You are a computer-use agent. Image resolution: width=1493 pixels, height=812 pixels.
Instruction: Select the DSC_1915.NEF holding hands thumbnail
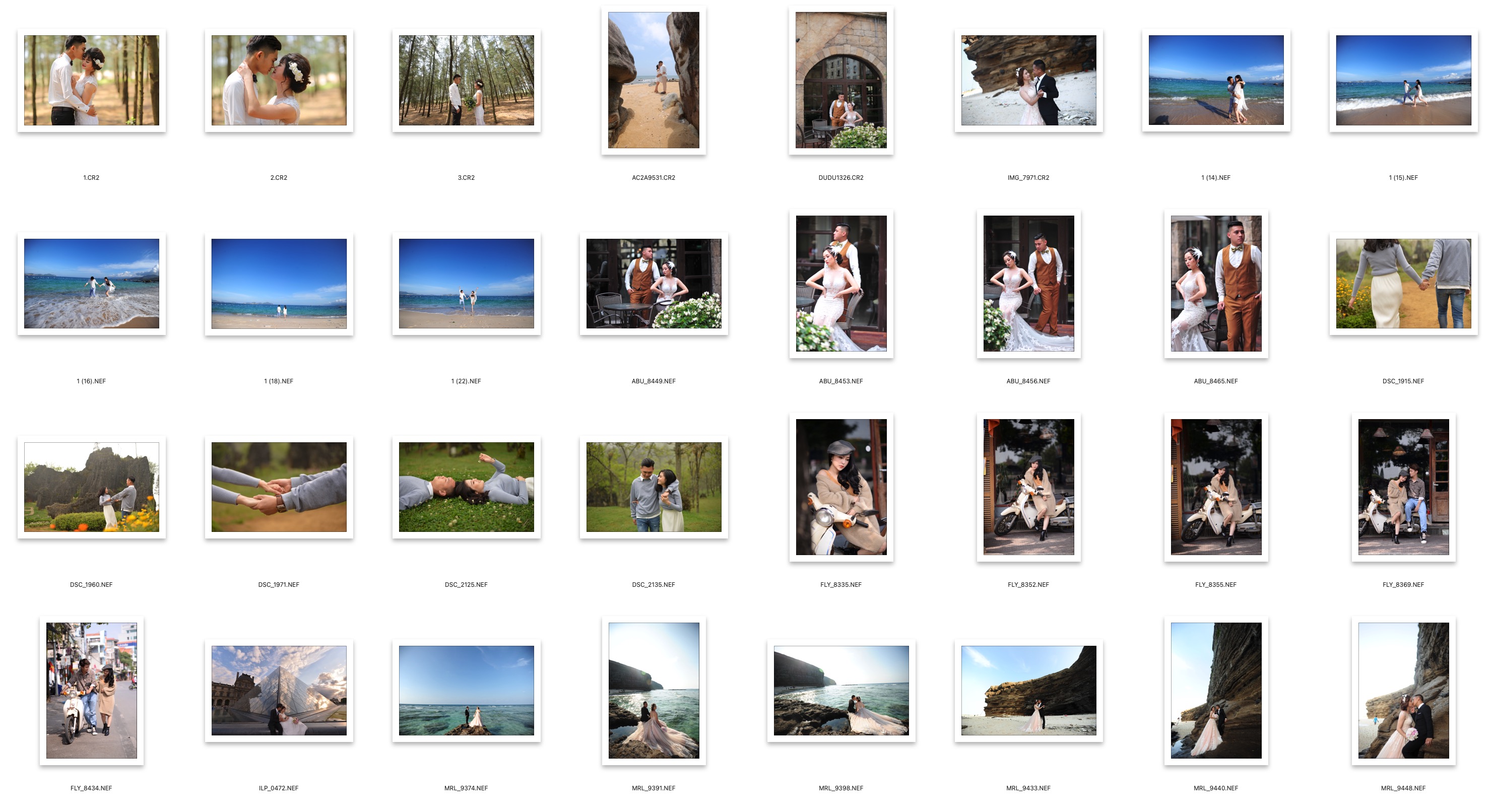1403,284
